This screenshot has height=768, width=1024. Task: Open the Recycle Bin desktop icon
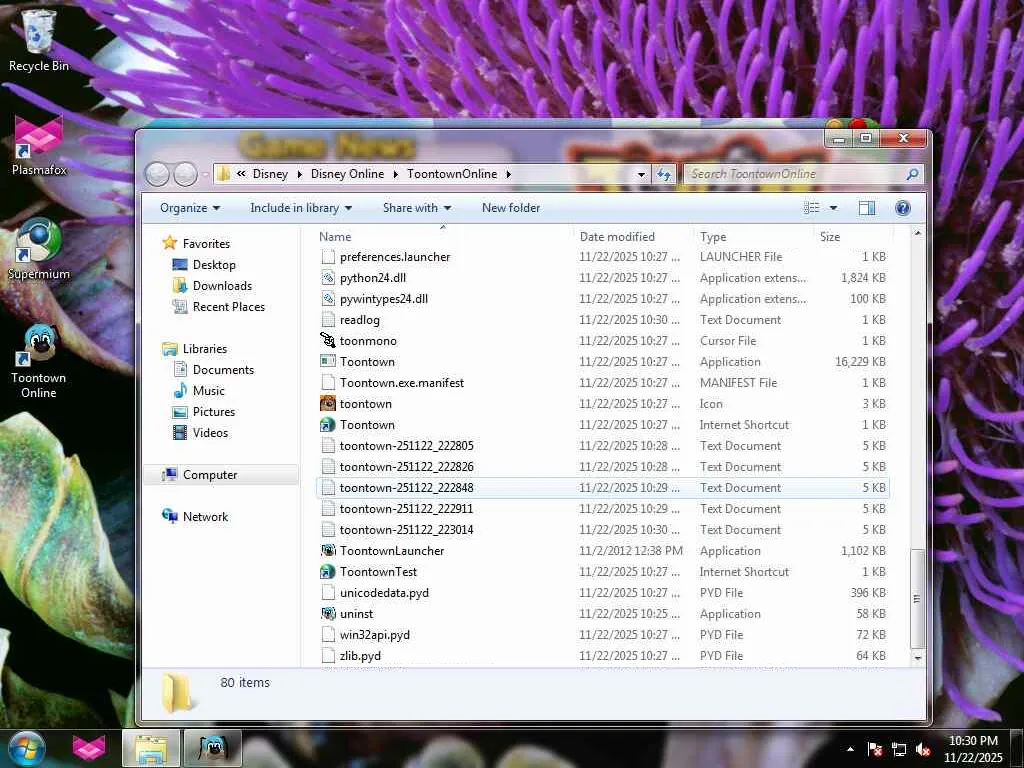pyautogui.click(x=38, y=40)
